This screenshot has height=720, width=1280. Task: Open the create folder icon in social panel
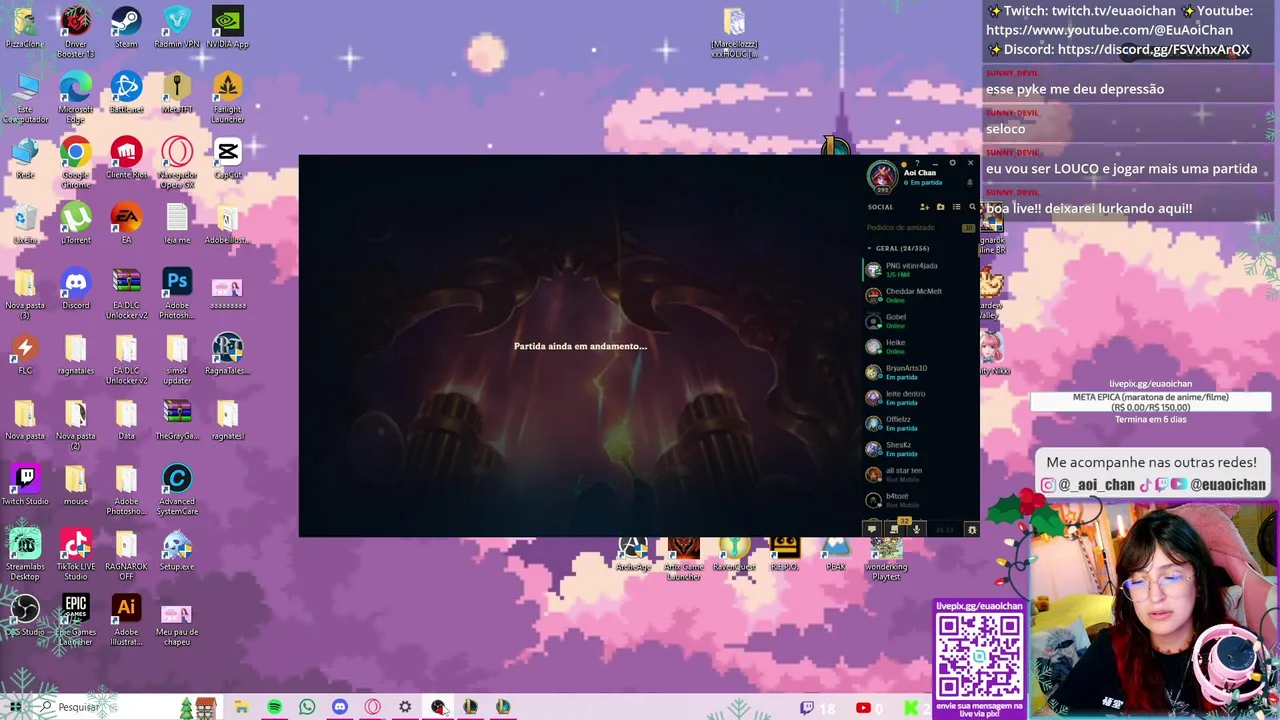pos(940,207)
